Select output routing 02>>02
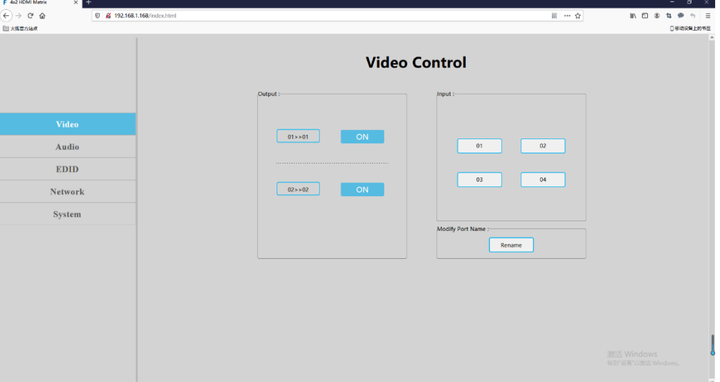This screenshot has width=720, height=382. 298,189
